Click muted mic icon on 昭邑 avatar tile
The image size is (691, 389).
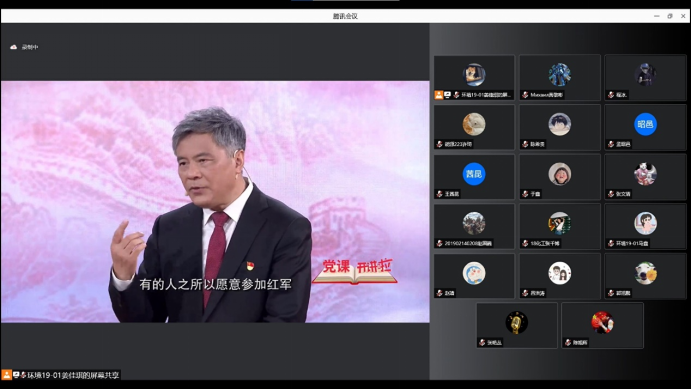(x=611, y=144)
